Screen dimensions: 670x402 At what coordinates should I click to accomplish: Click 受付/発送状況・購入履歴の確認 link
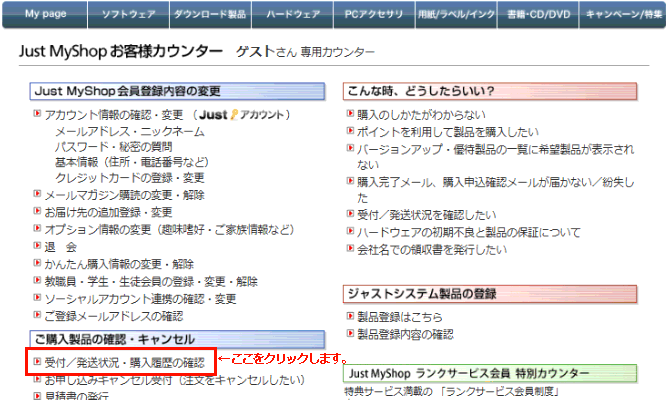pyautogui.click(x=125, y=363)
